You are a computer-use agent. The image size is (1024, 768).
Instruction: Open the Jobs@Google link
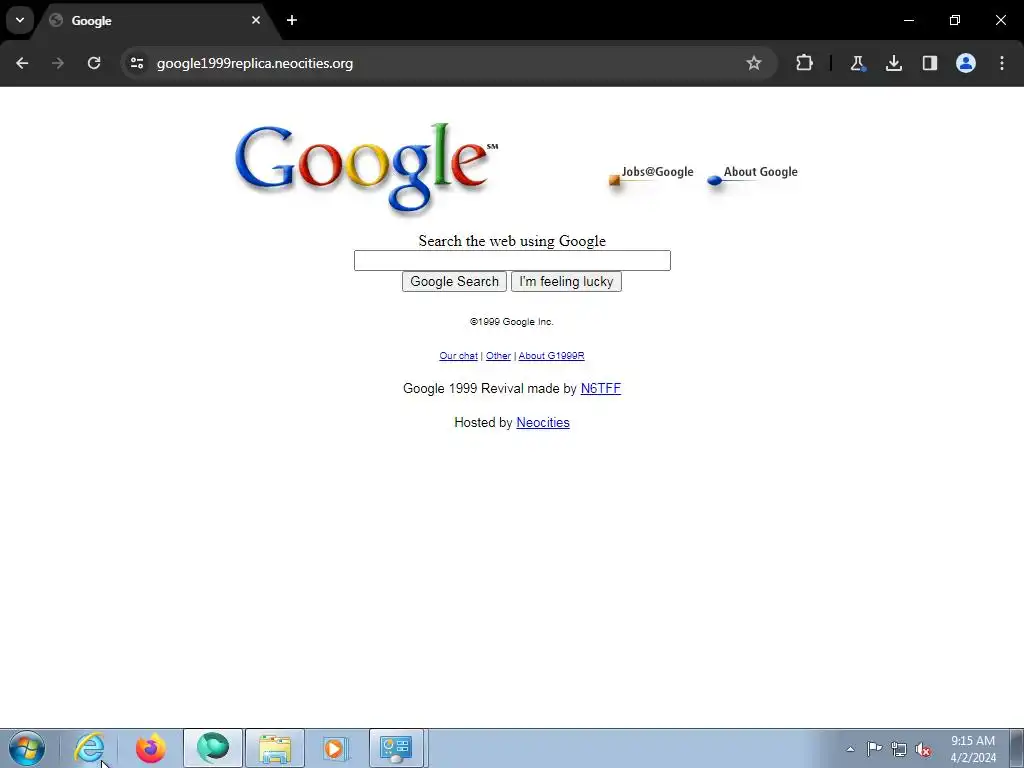click(651, 174)
